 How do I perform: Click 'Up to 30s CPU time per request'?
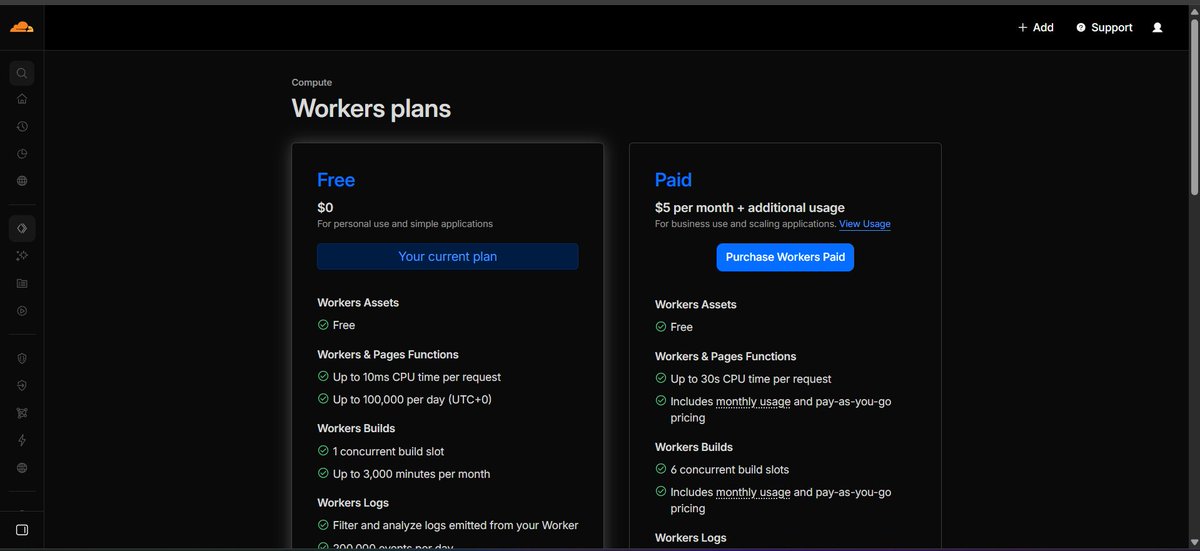(x=751, y=379)
